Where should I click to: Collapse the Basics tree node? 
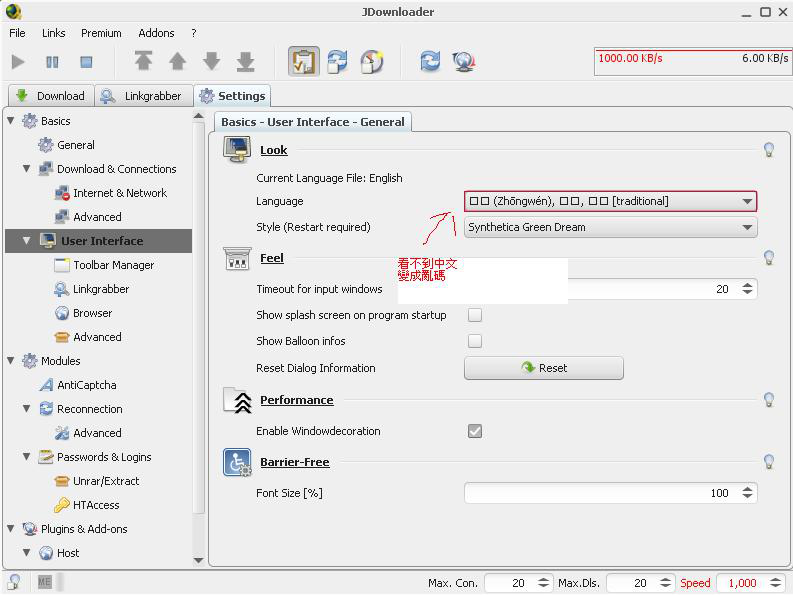pyautogui.click(x=11, y=121)
